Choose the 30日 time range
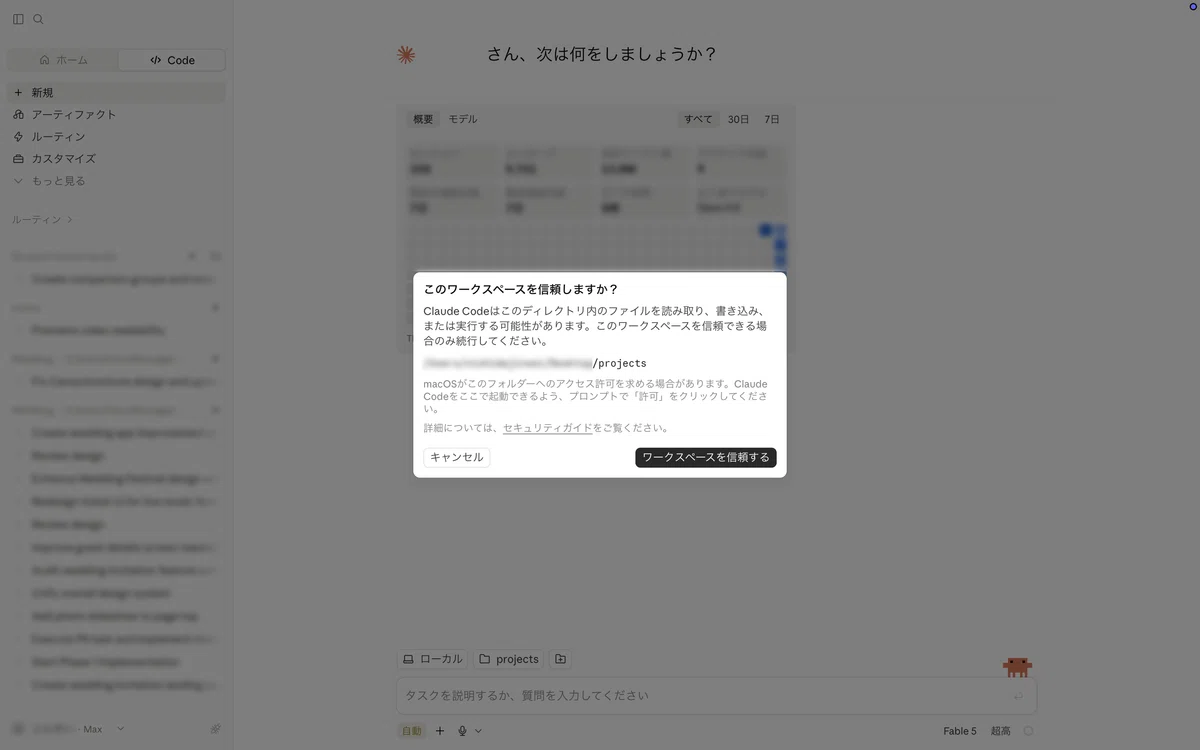 pos(738,119)
